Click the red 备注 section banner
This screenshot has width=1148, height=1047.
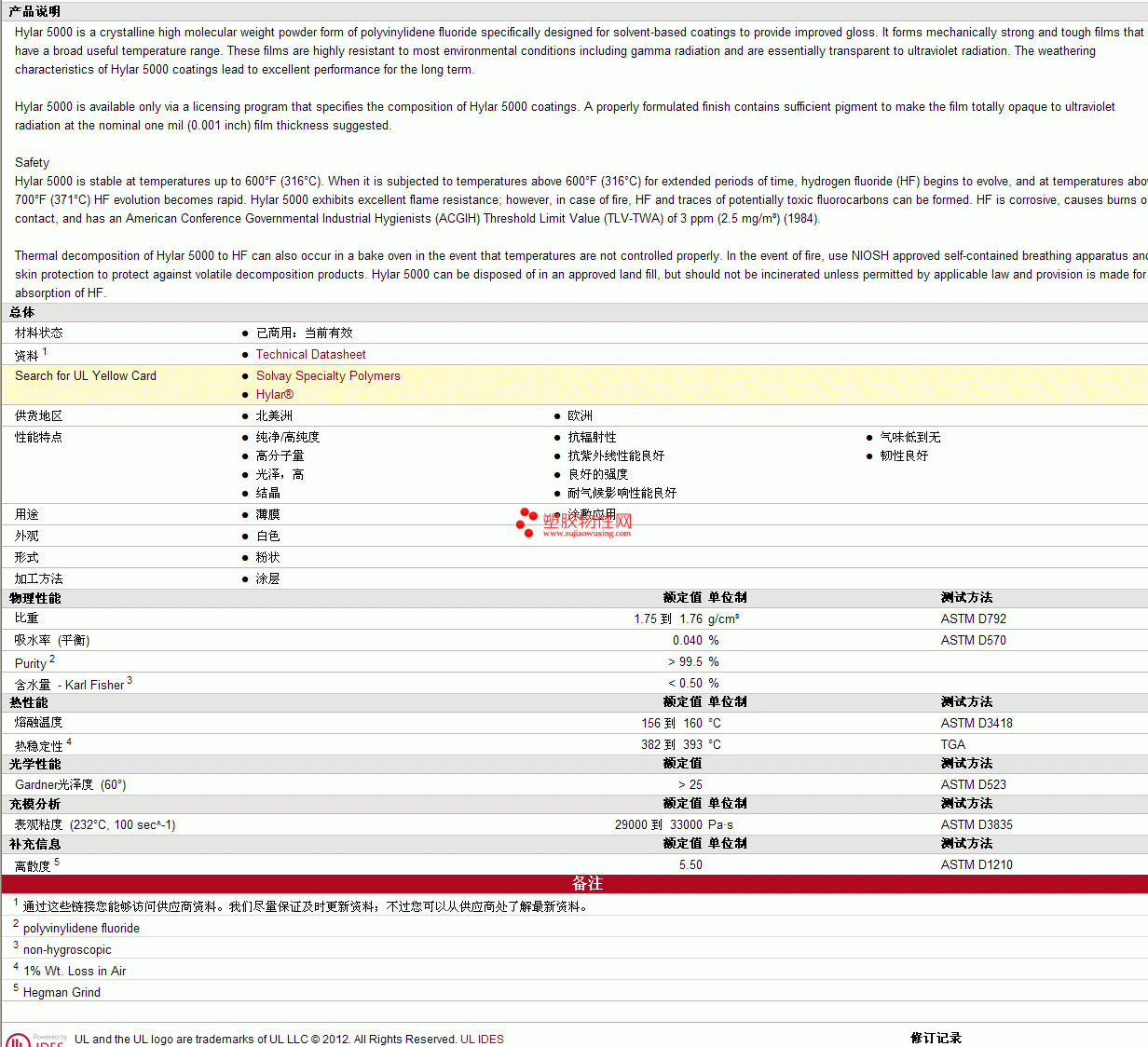(x=575, y=884)
